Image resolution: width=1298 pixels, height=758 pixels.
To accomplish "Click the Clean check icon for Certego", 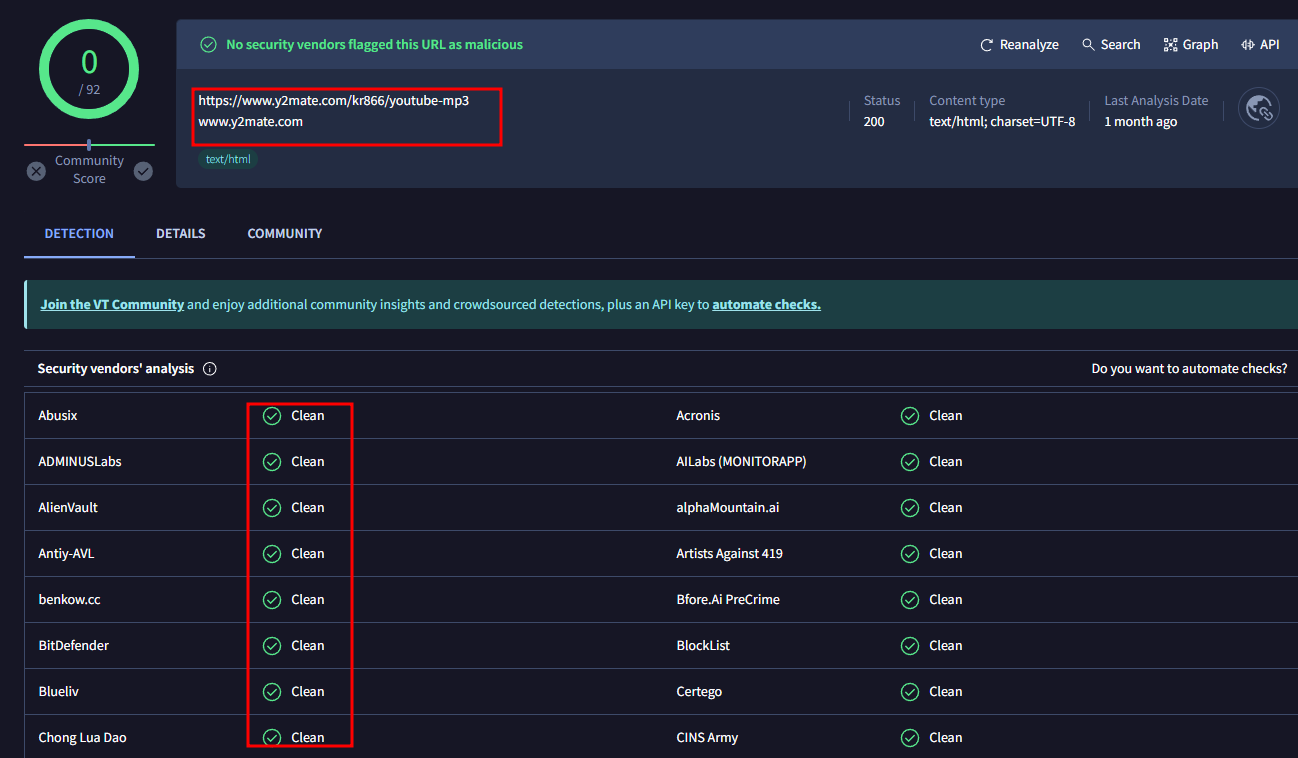I will point(910,692).
